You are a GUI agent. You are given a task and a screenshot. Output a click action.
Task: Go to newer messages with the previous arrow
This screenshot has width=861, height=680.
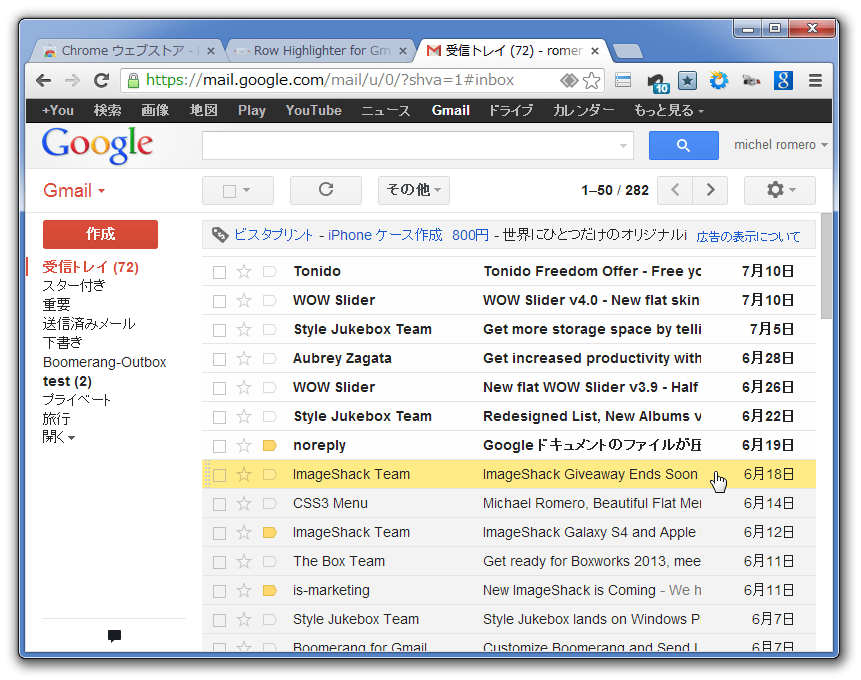[675, 190]
